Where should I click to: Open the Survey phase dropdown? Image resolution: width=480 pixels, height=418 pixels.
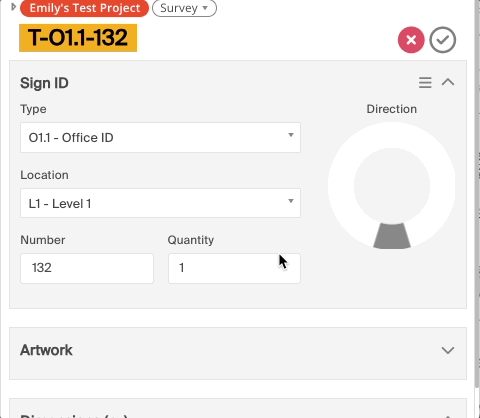(184, 8)
